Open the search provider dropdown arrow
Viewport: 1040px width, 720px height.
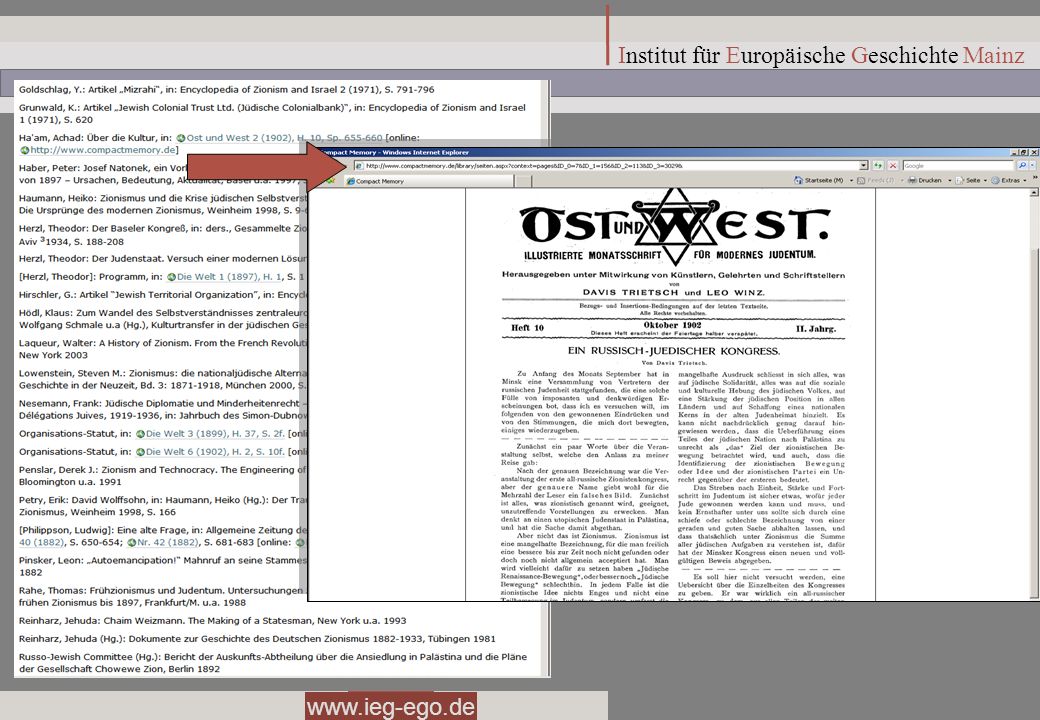[x=1032, y=166]
